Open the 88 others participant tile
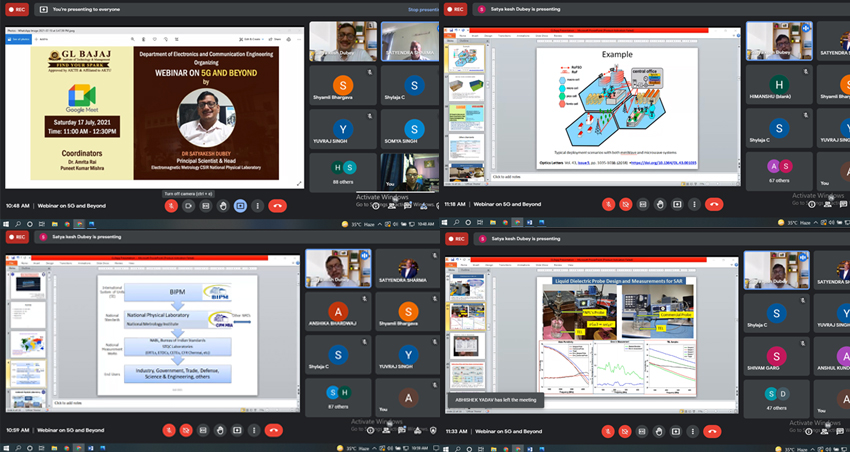 [x=343, y=172]
